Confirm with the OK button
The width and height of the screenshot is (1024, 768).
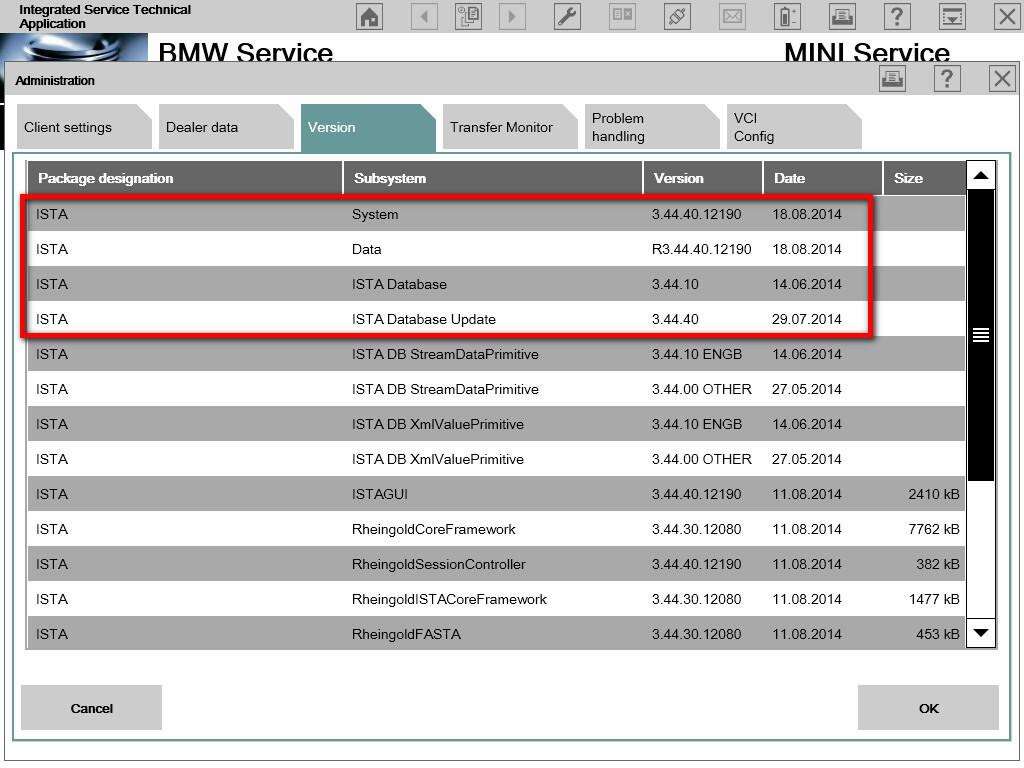point(928,708)
